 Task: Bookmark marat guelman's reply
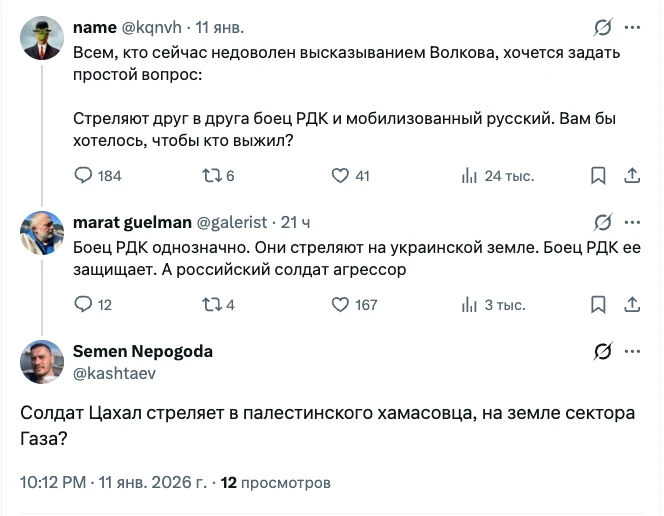point(598,305)
